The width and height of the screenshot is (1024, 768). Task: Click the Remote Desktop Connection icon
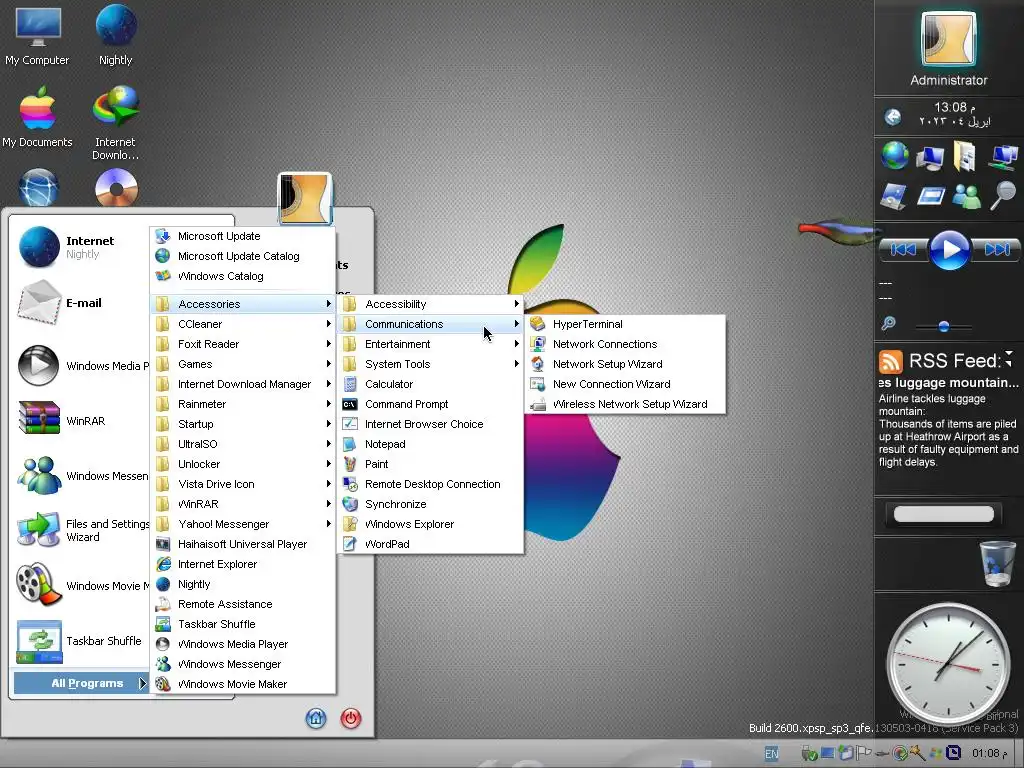(x=350, y=484)
